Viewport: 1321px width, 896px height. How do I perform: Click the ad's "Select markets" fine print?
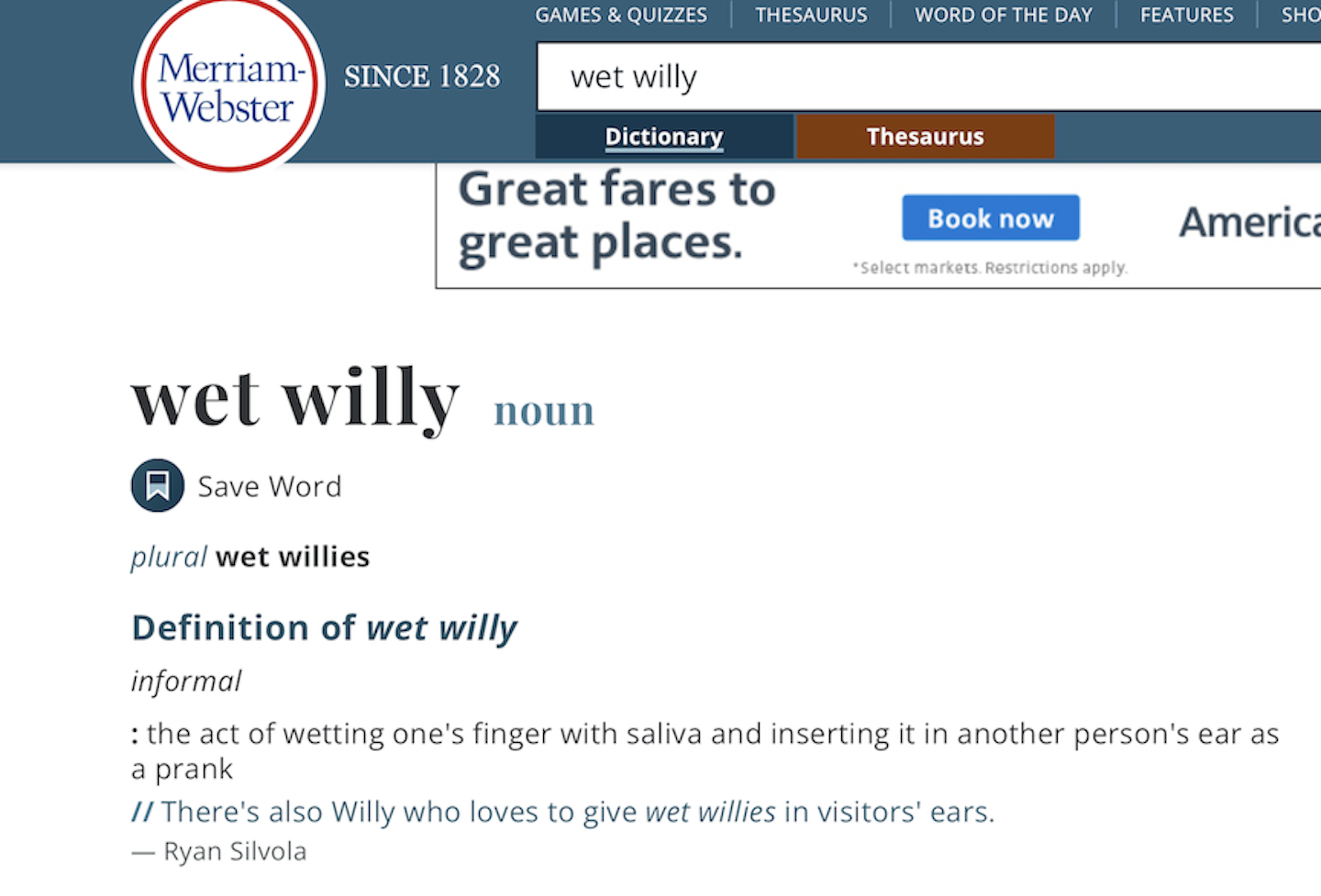990,268
